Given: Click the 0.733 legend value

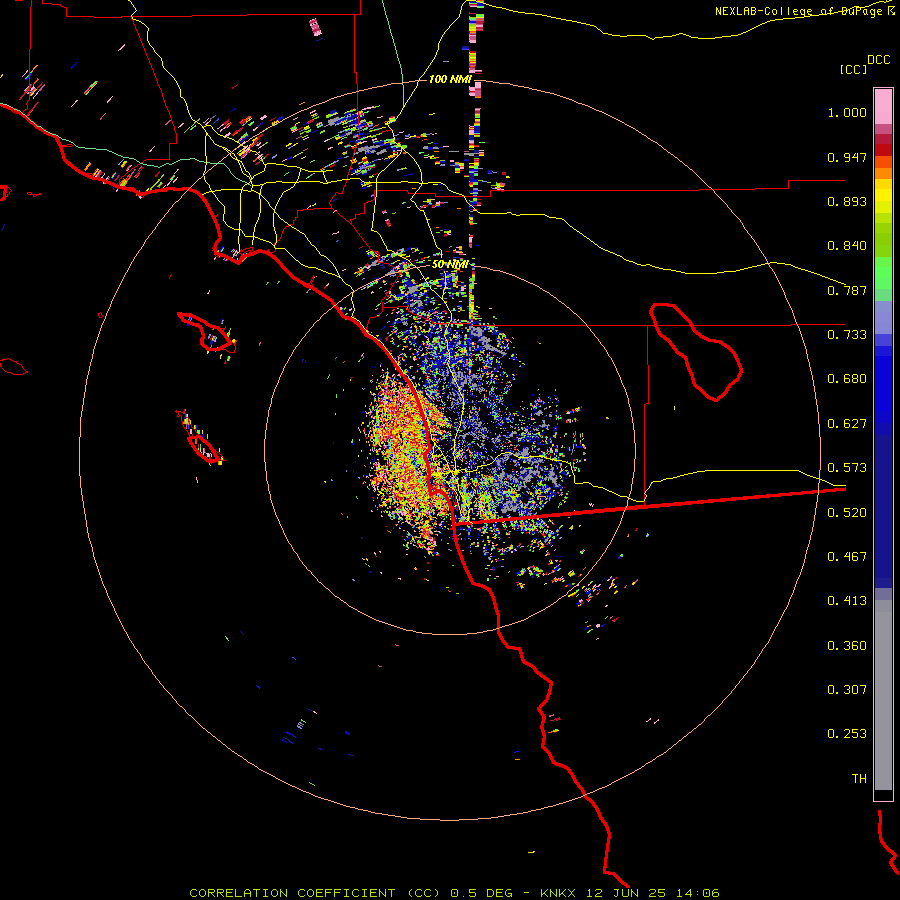Looking at the screenshot, I should tap(847, 335).
